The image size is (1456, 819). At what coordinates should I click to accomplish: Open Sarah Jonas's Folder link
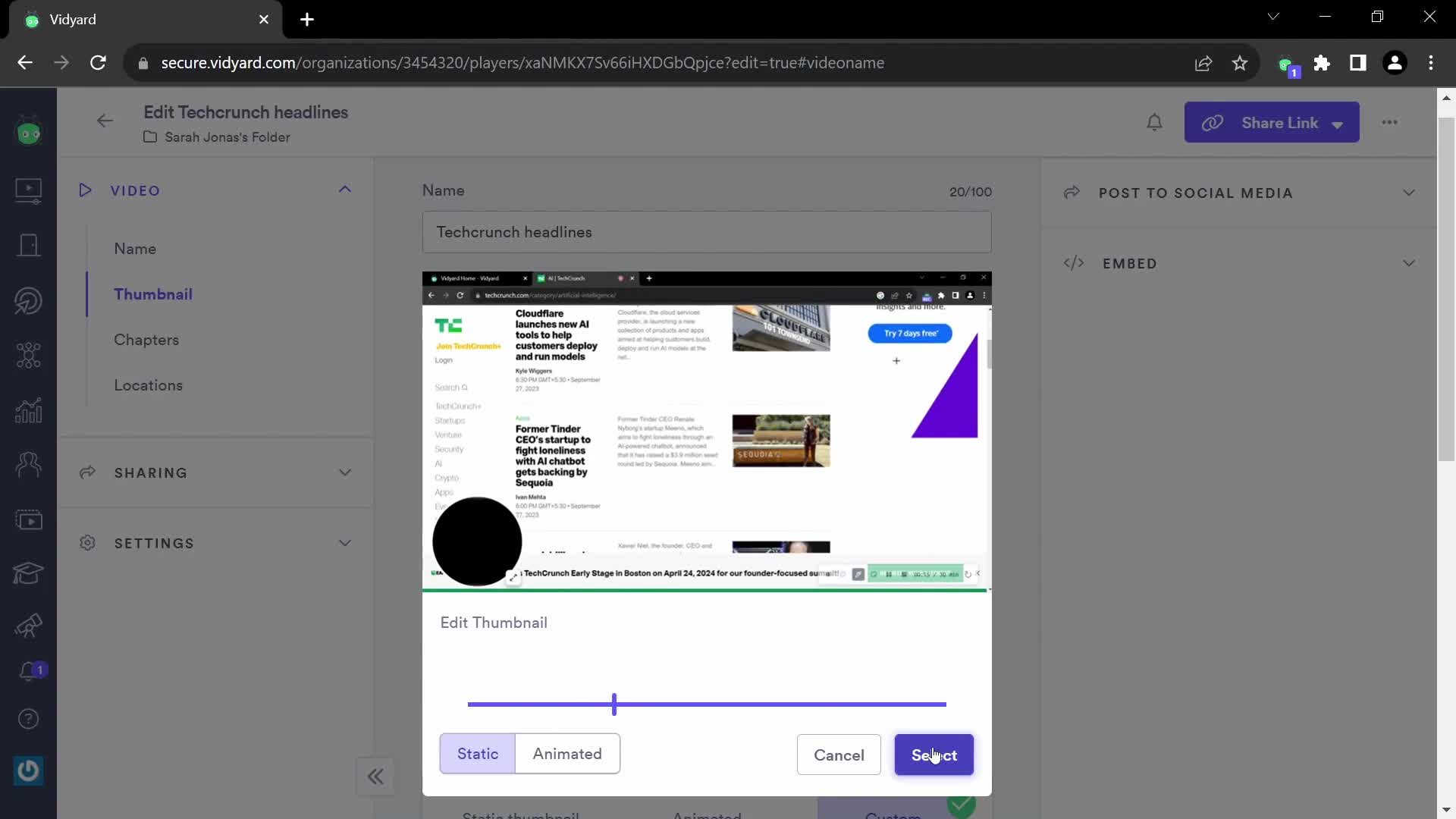pos(227,137)
